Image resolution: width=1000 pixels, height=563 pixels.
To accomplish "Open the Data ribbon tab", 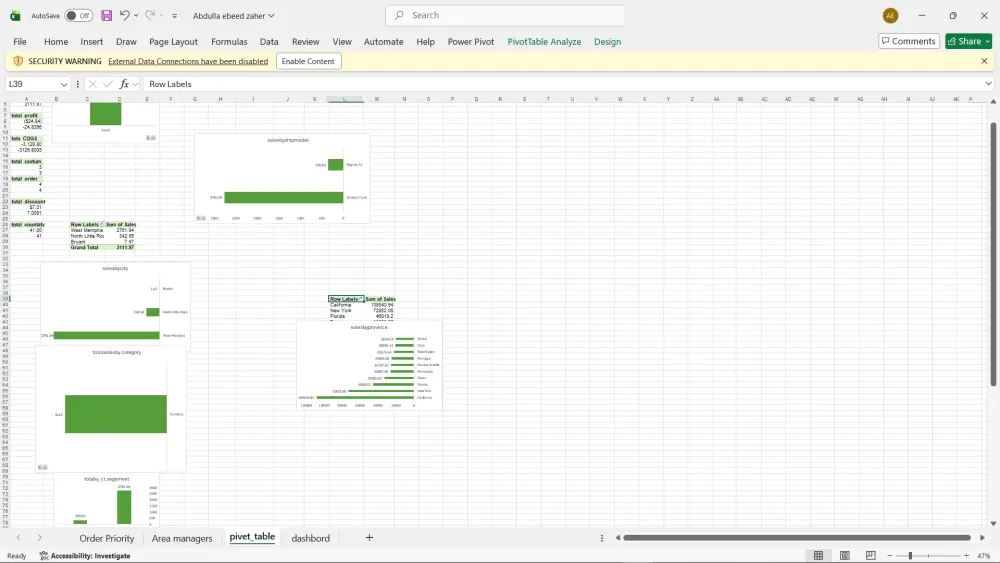I will (x=268, y=41).
